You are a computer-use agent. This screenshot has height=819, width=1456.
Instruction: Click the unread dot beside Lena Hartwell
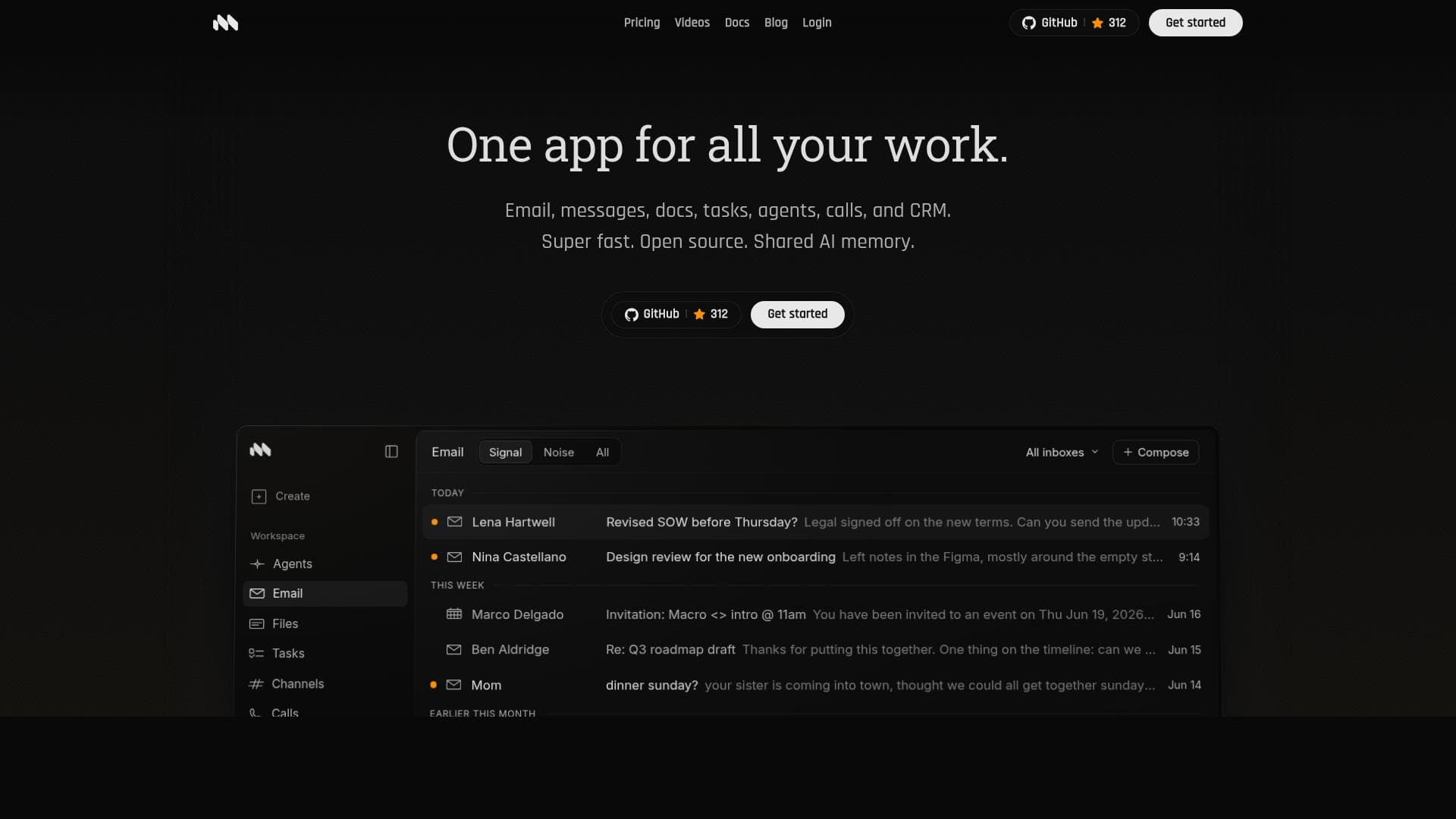[x=435, y=522]
